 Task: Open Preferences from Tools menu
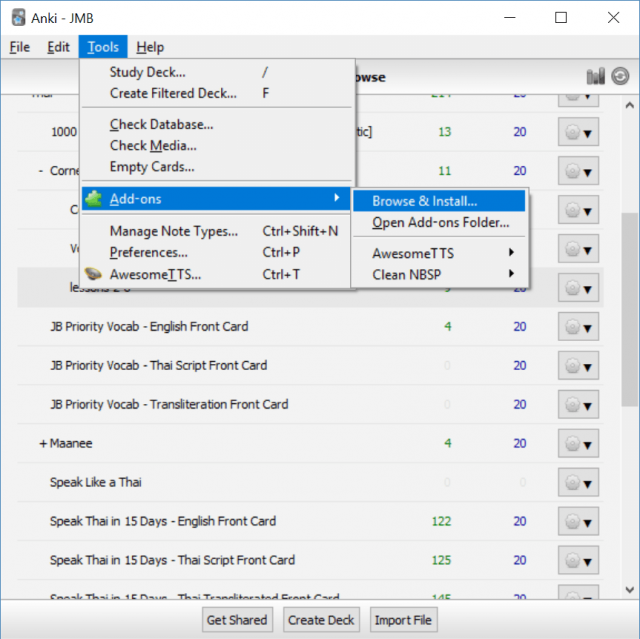(x=216, y=252)
